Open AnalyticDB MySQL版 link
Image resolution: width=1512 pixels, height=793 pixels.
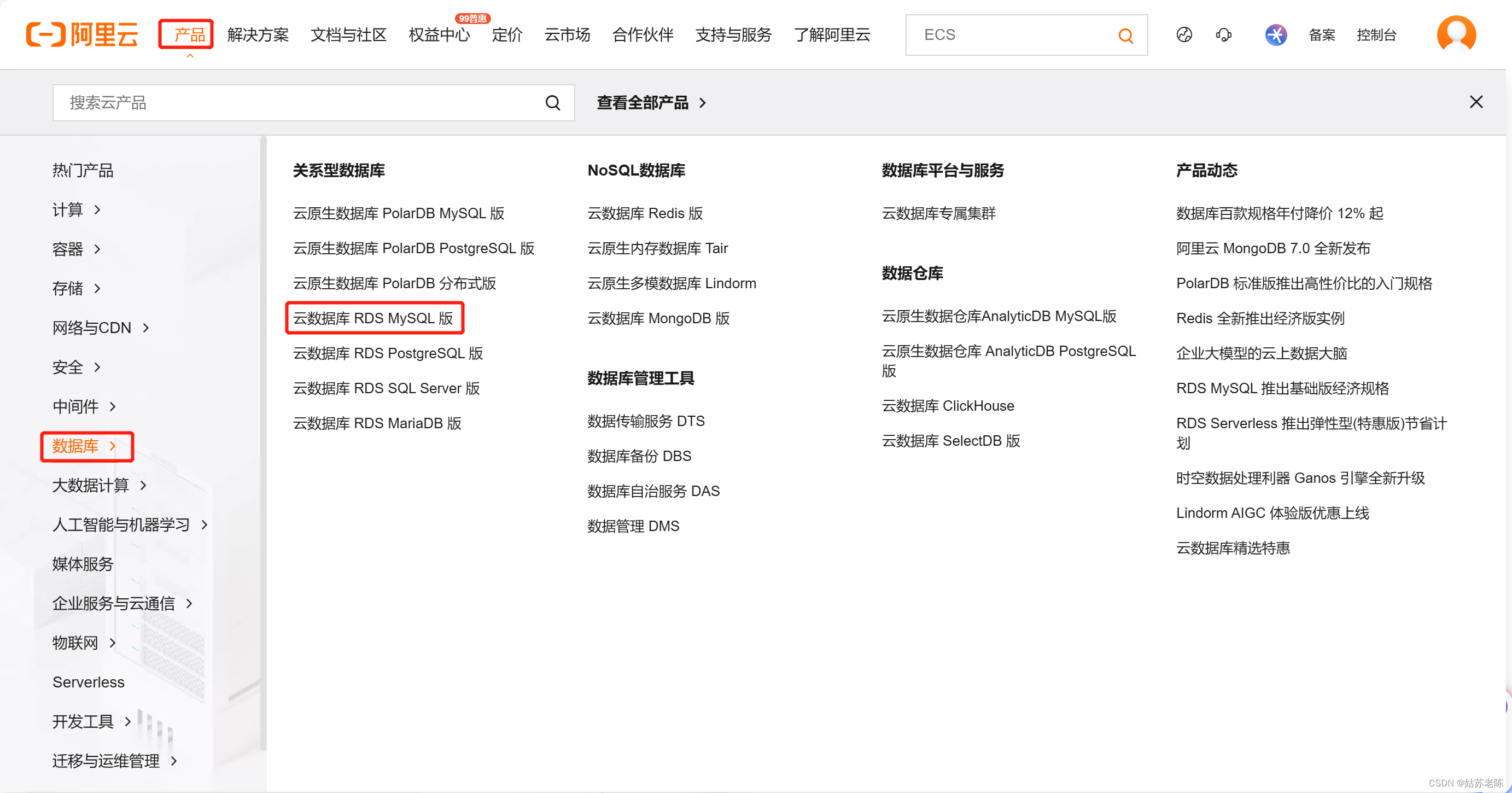(999, 316)
